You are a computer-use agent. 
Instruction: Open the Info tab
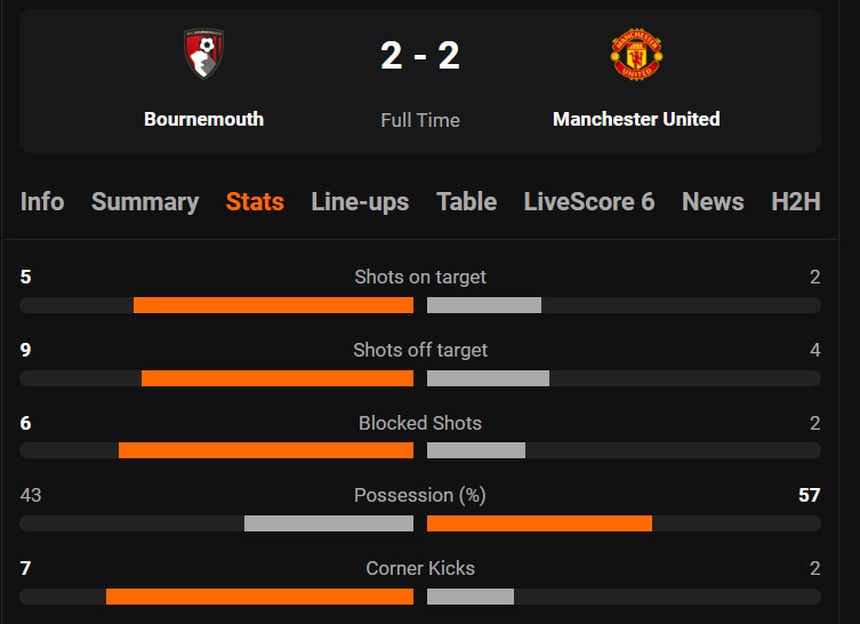pos(42,202)
